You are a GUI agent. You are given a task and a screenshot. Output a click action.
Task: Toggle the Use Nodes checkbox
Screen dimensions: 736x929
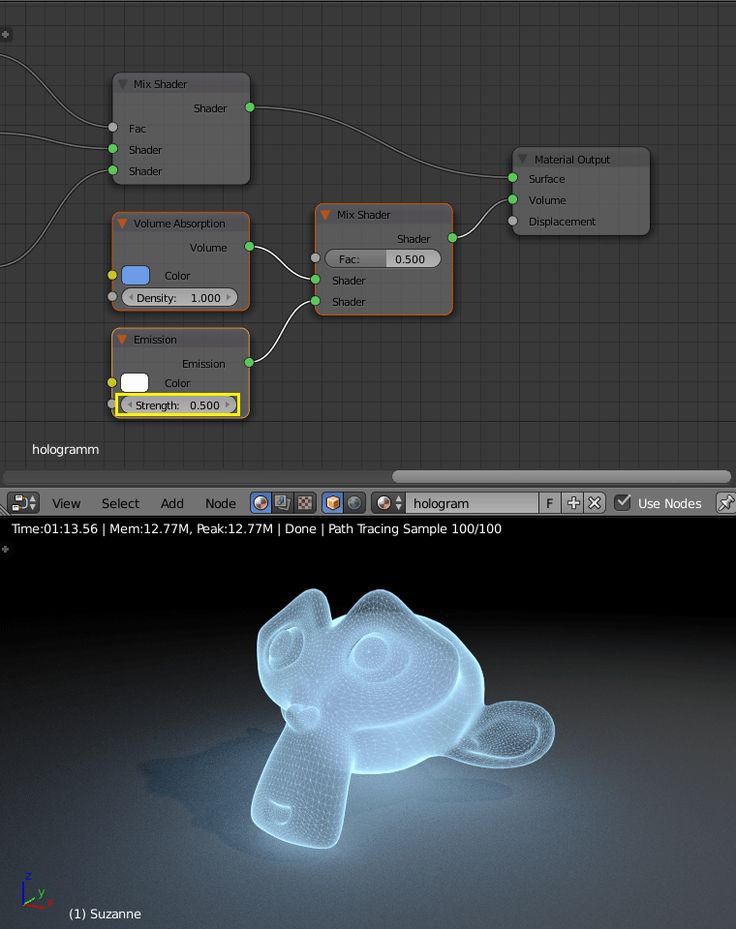click(622, 502)
